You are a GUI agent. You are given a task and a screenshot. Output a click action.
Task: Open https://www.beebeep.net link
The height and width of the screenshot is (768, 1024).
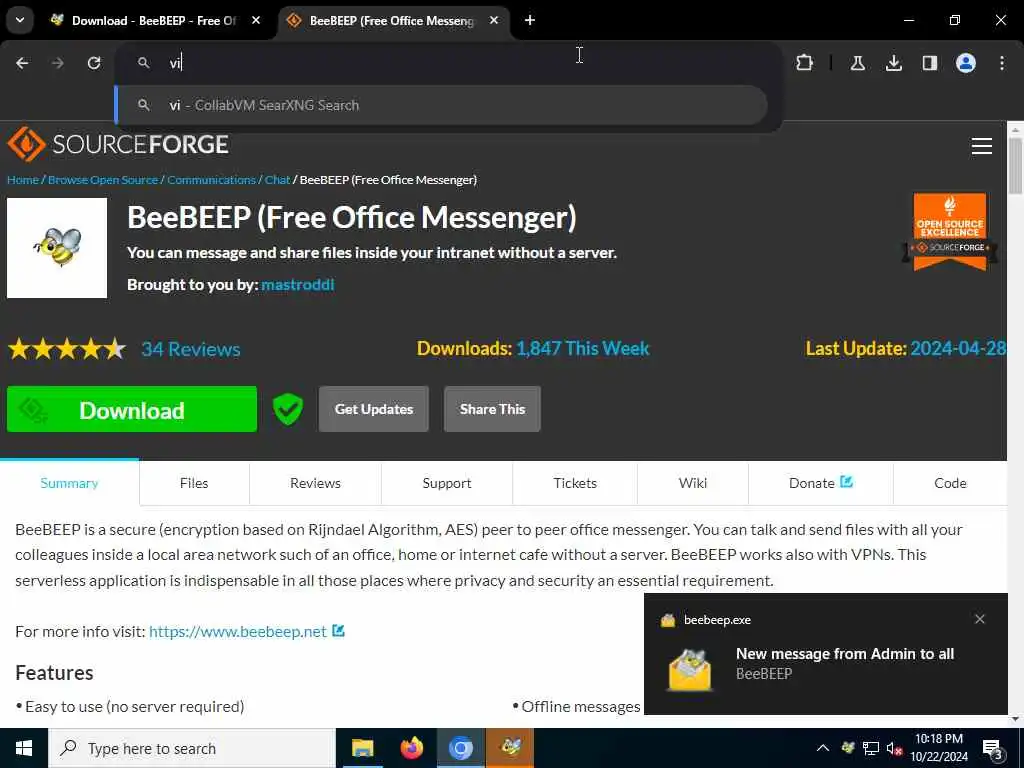coord(238,632)
